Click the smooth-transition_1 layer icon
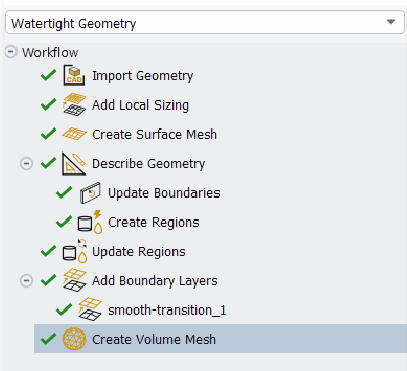This screenshot has width=407, height=371. (90, 310)
